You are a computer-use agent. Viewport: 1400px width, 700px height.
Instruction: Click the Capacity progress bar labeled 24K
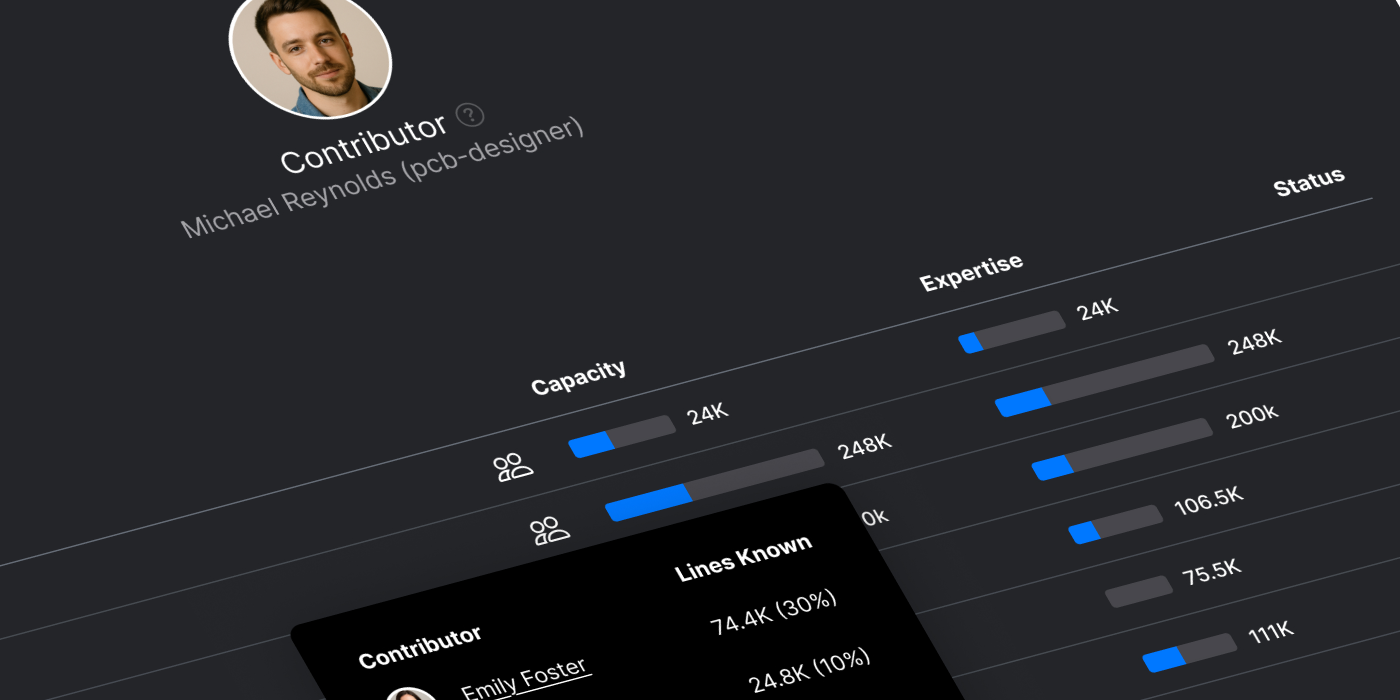(x=622, y=436)
